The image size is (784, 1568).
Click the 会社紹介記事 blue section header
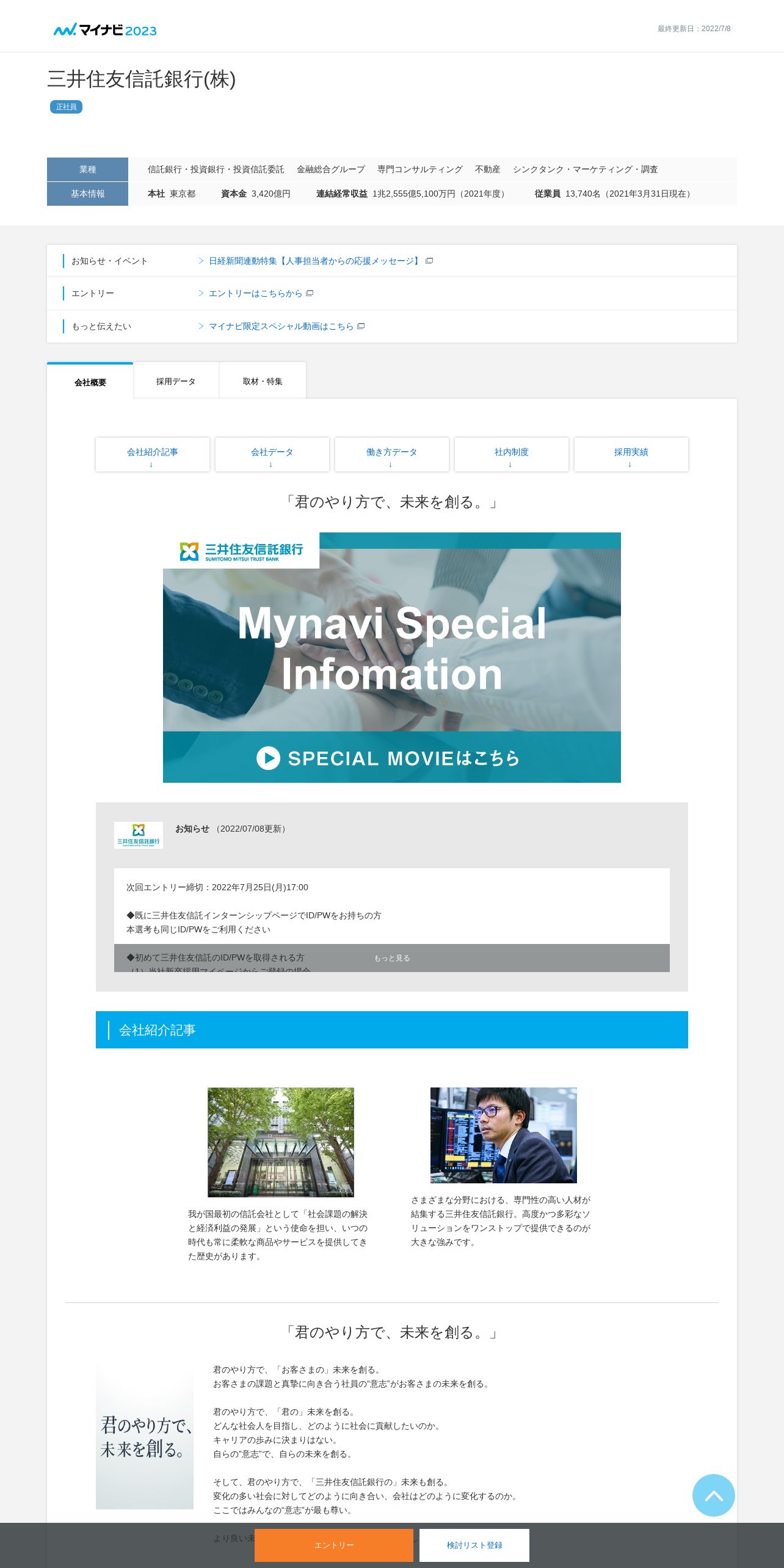tap(392, 1029)
